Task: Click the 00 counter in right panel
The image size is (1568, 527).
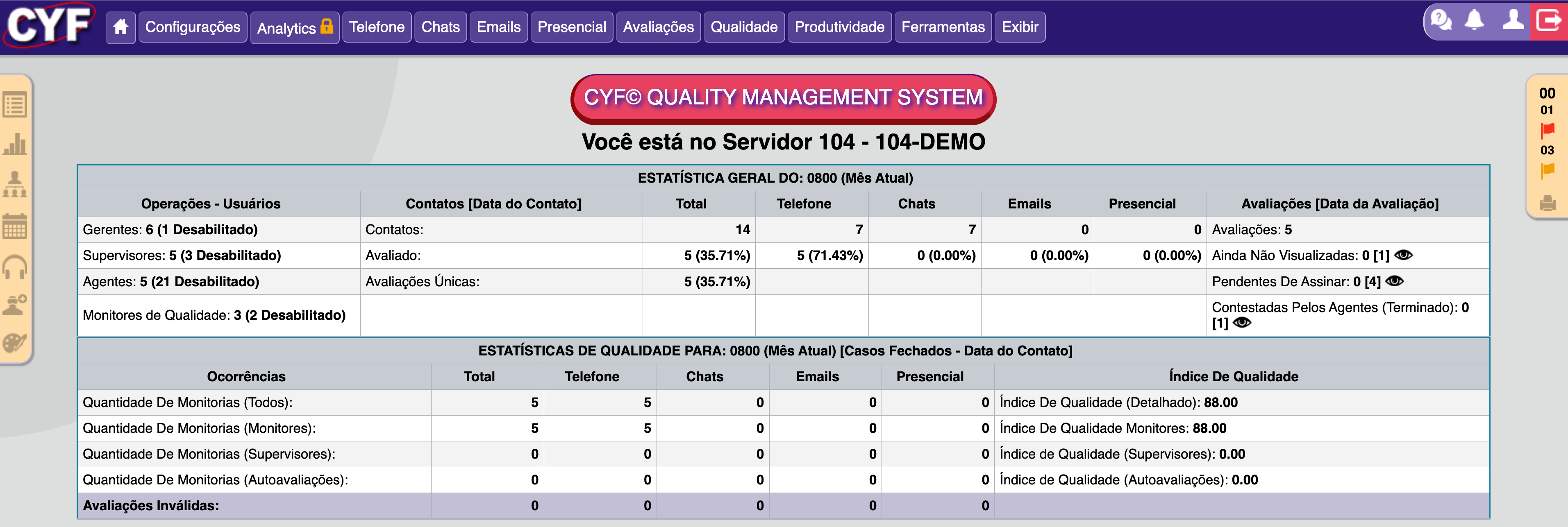Action: [x=1547, y=93]
